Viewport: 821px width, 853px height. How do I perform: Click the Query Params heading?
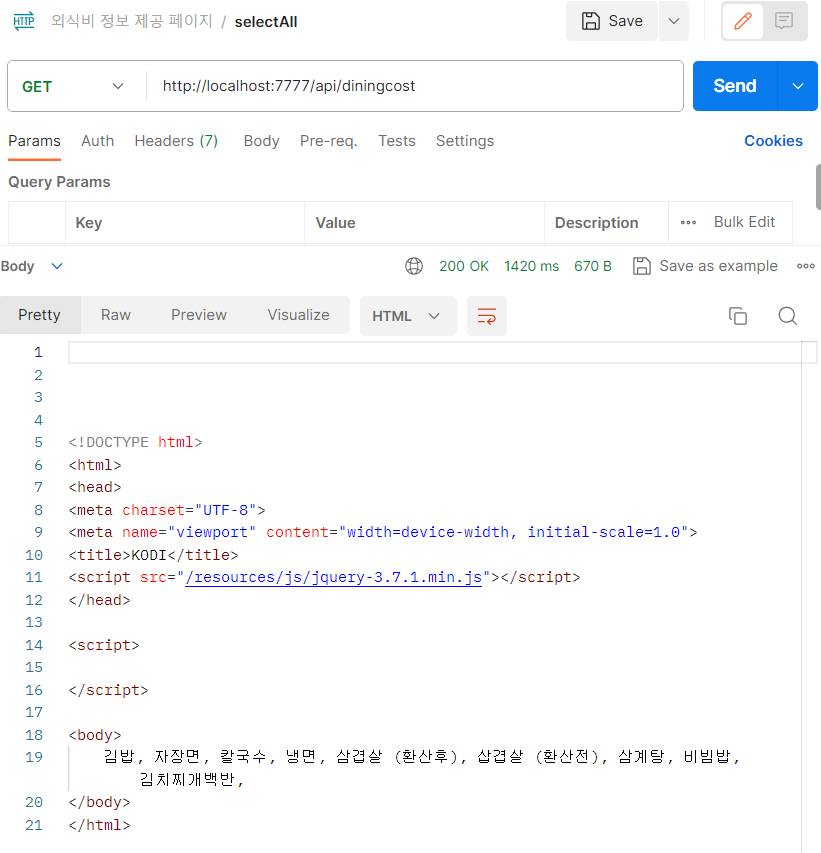pyautogui.click(x=59, y=182)
